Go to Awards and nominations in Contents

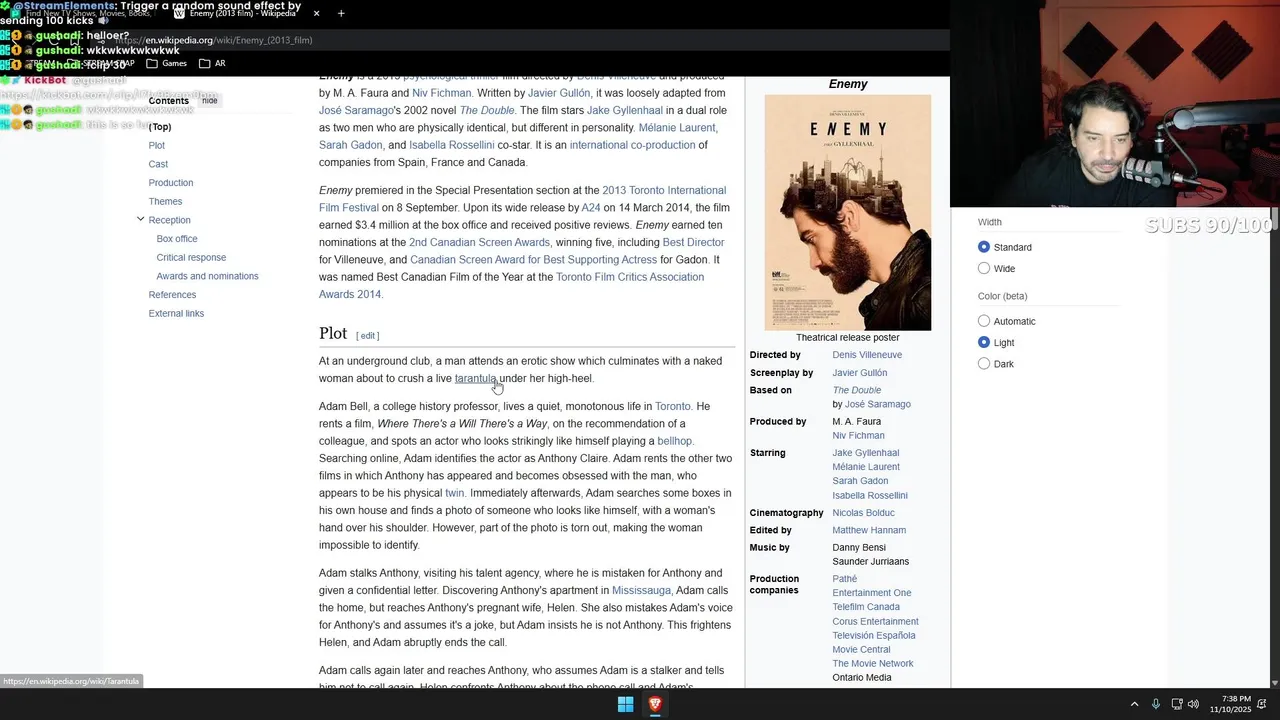(x=207, y=276)
